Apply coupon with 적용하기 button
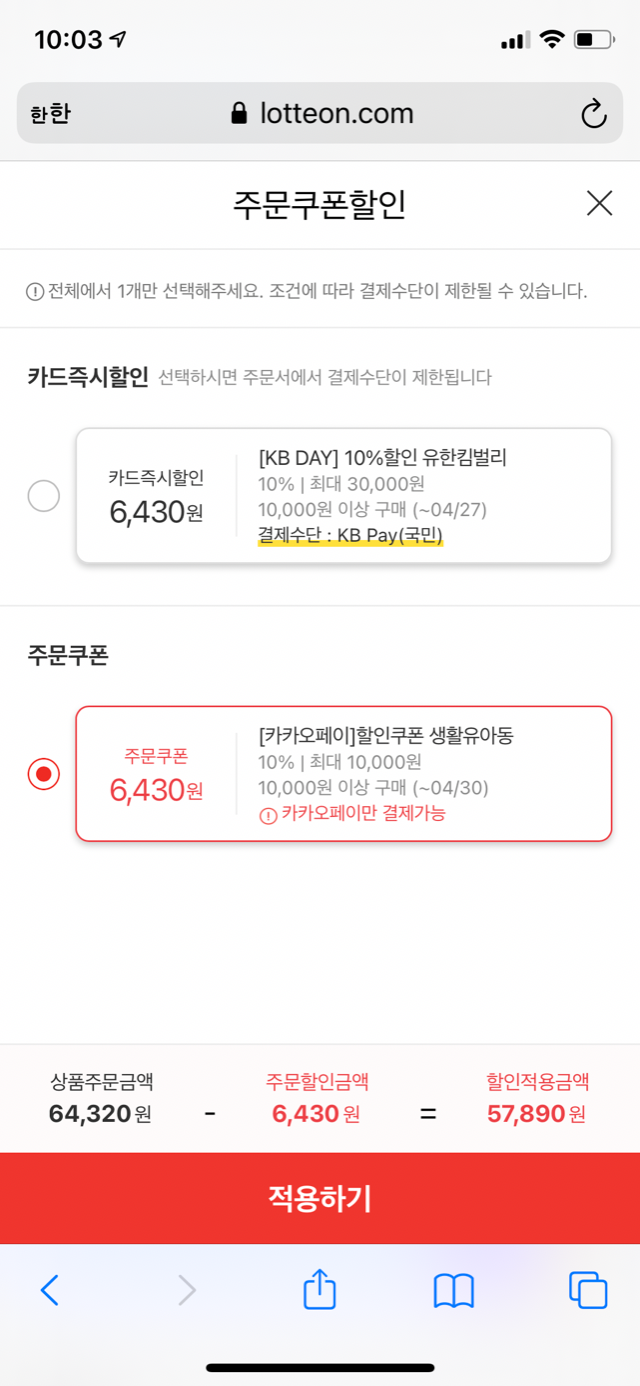640x1386 pixels. point(320,1198)
